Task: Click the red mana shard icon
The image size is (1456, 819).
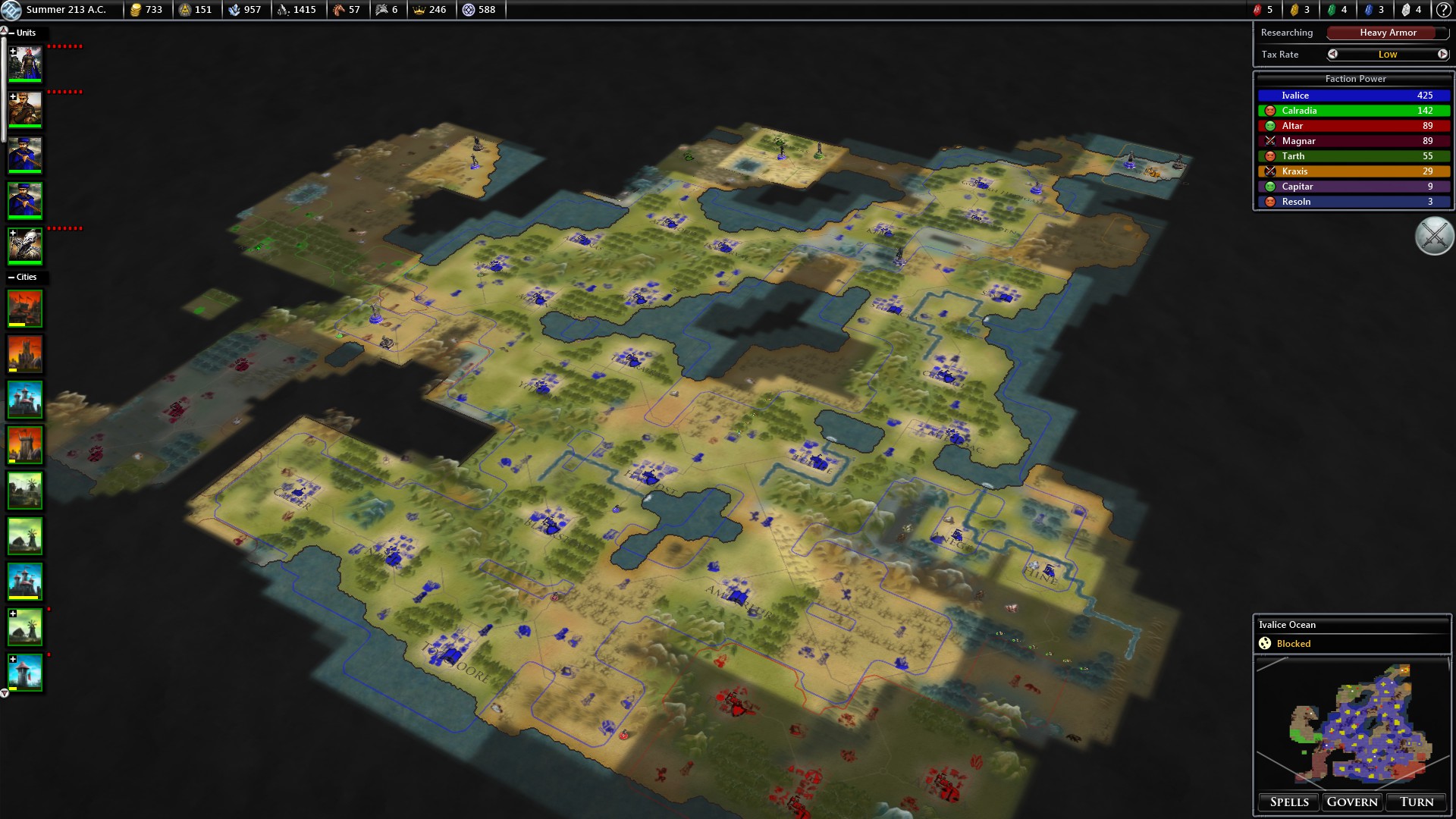Action: point(1257,10)
